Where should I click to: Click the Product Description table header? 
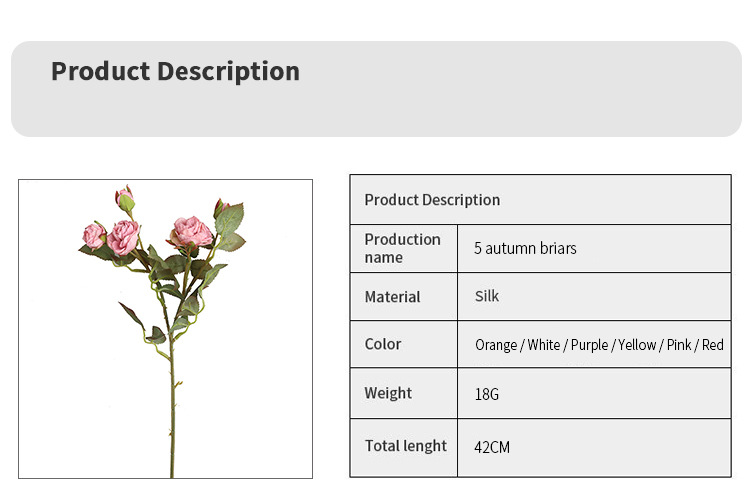(432, 200)
